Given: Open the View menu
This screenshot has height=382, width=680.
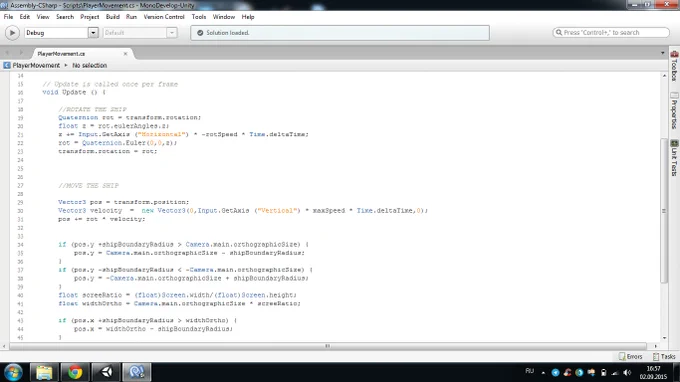Looking at the screenshot, I should point(43,17).
